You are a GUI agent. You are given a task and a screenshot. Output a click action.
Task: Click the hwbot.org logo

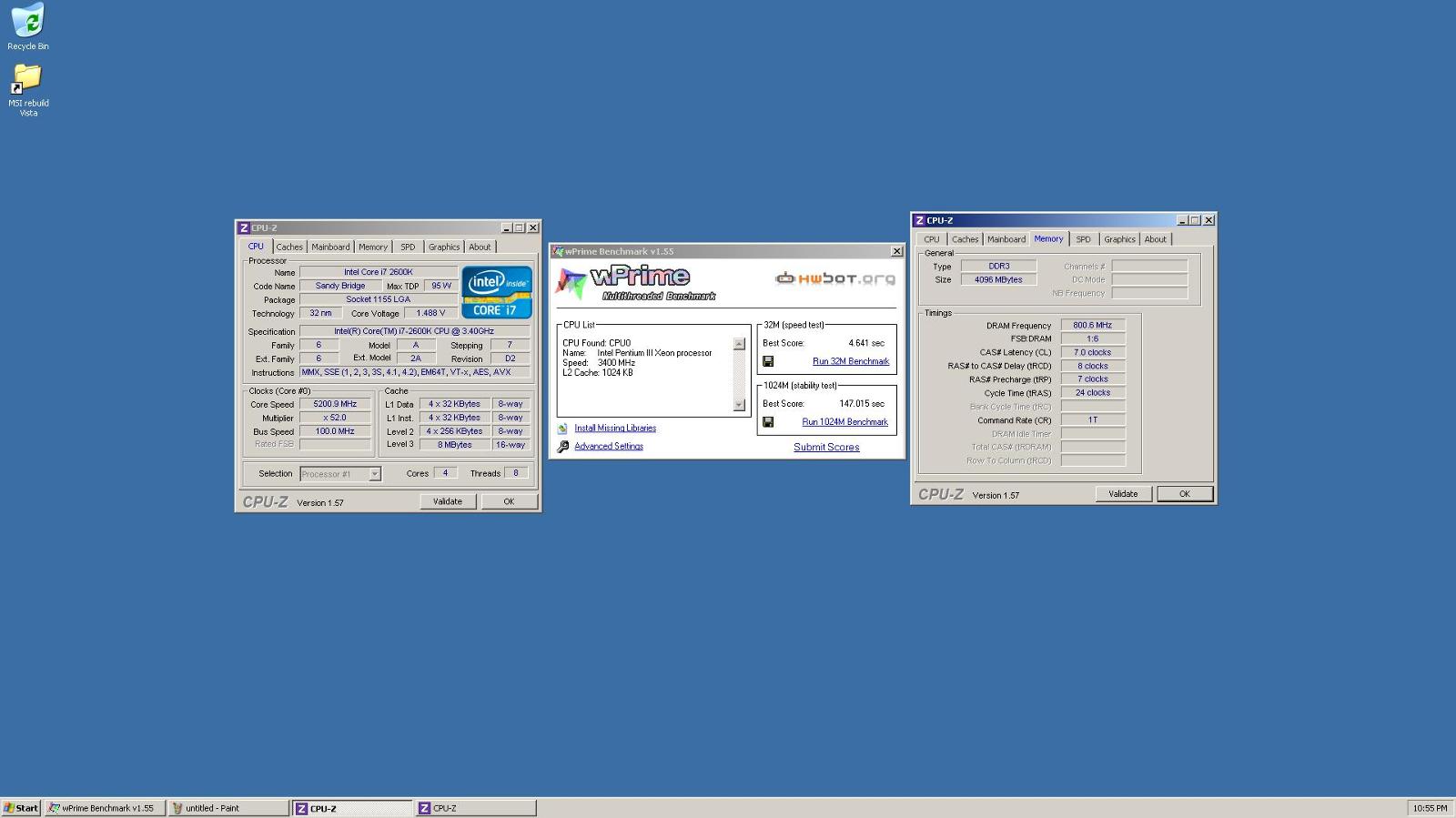(834, 278)
